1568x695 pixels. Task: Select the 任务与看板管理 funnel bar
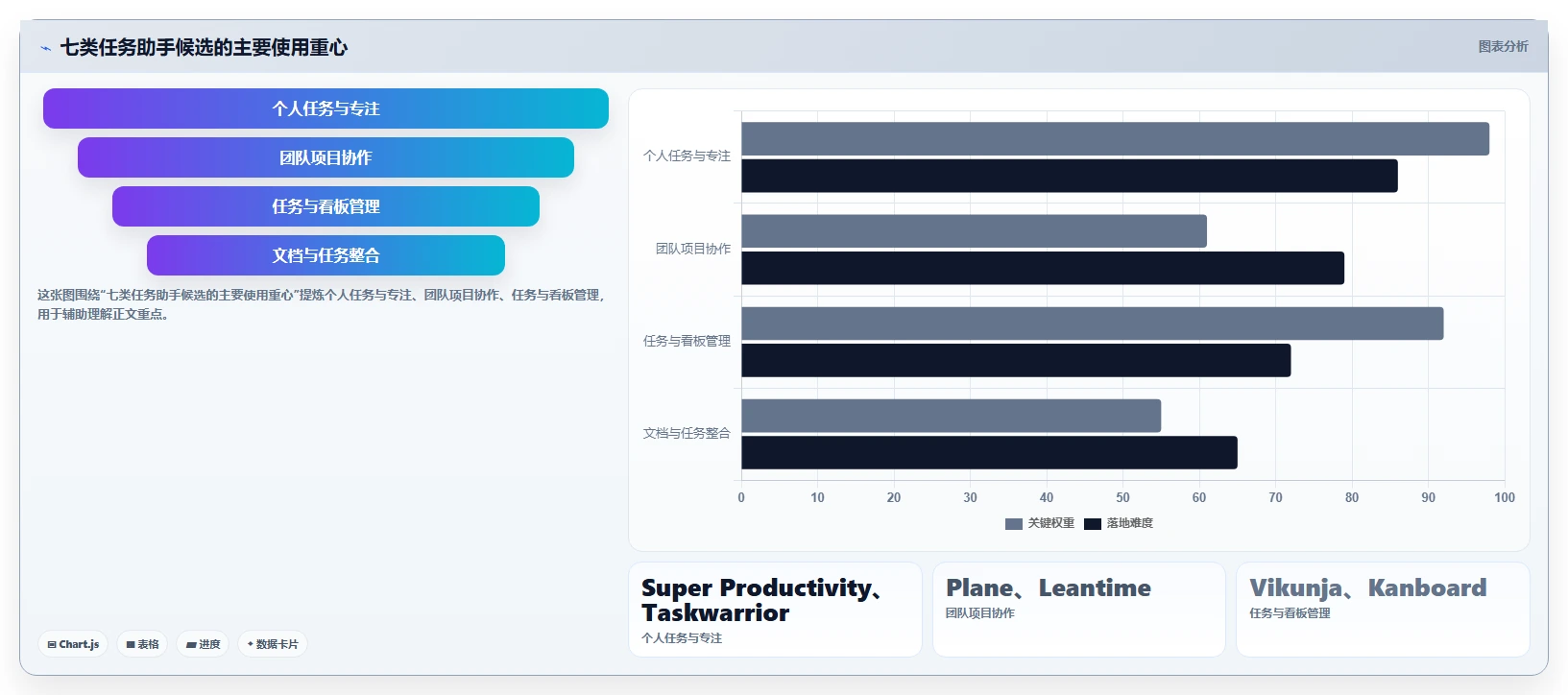(x=326, y=206)
